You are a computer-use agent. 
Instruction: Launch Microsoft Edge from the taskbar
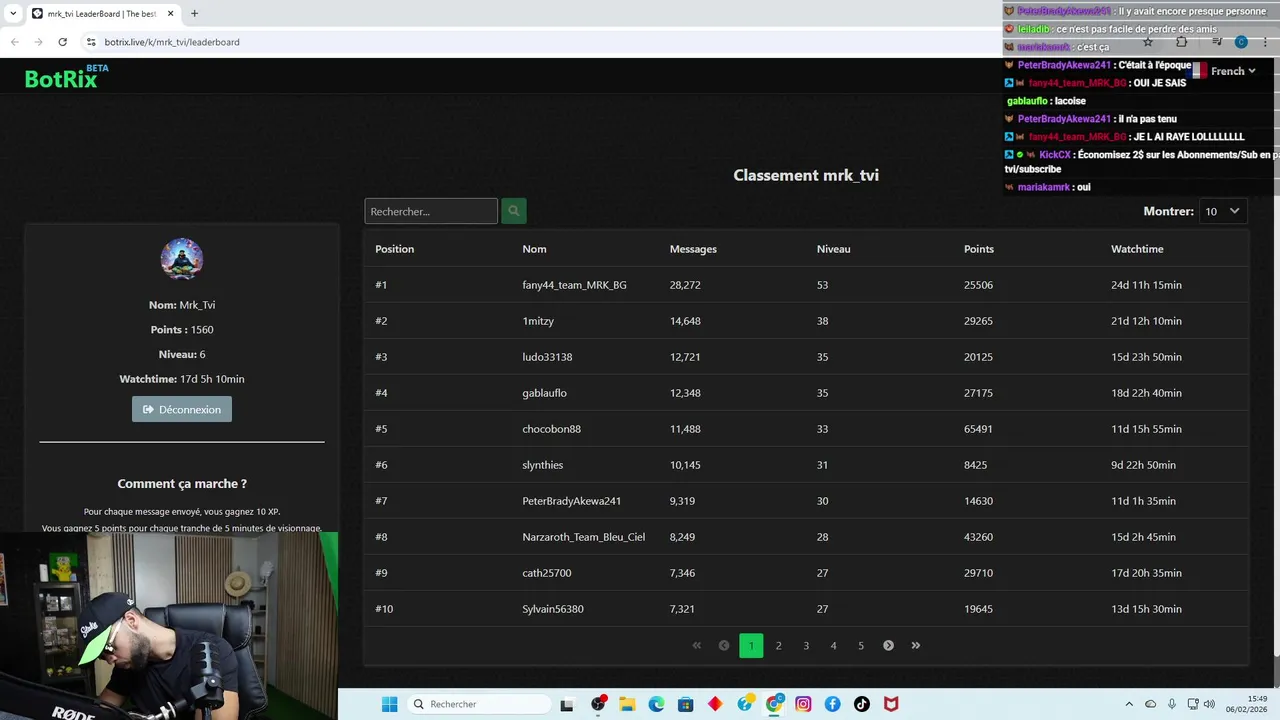[x=656, y=704]
